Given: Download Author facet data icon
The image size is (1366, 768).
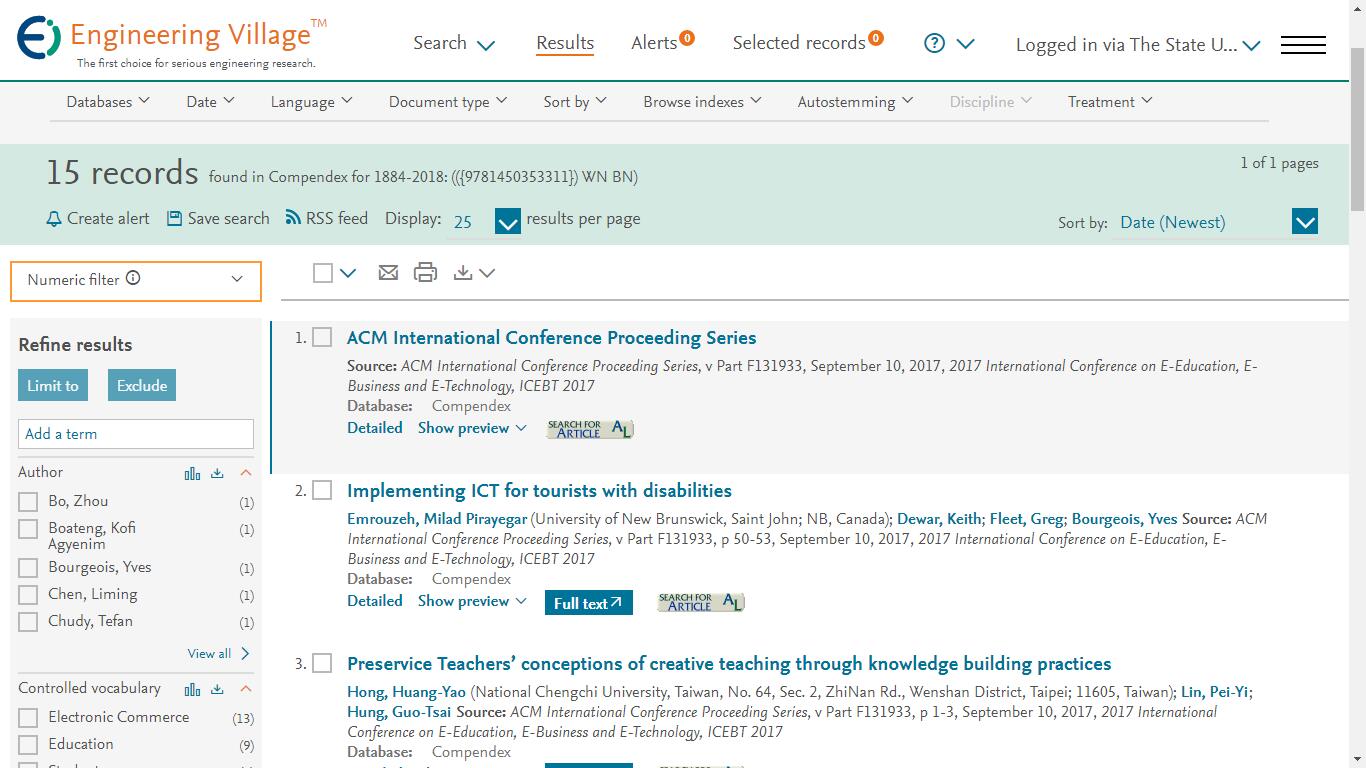Looking at the screenshot, I should point(217,473).
